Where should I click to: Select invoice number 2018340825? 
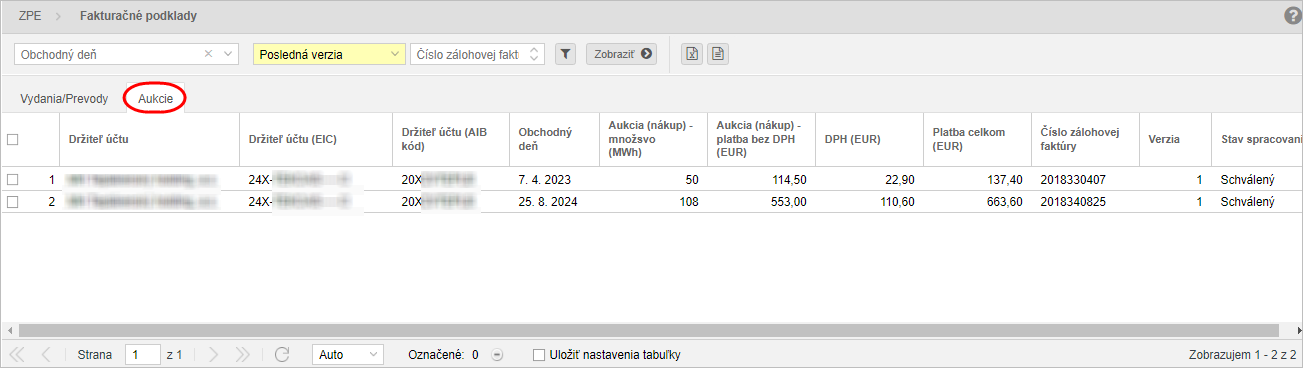tap(1074, 202)
